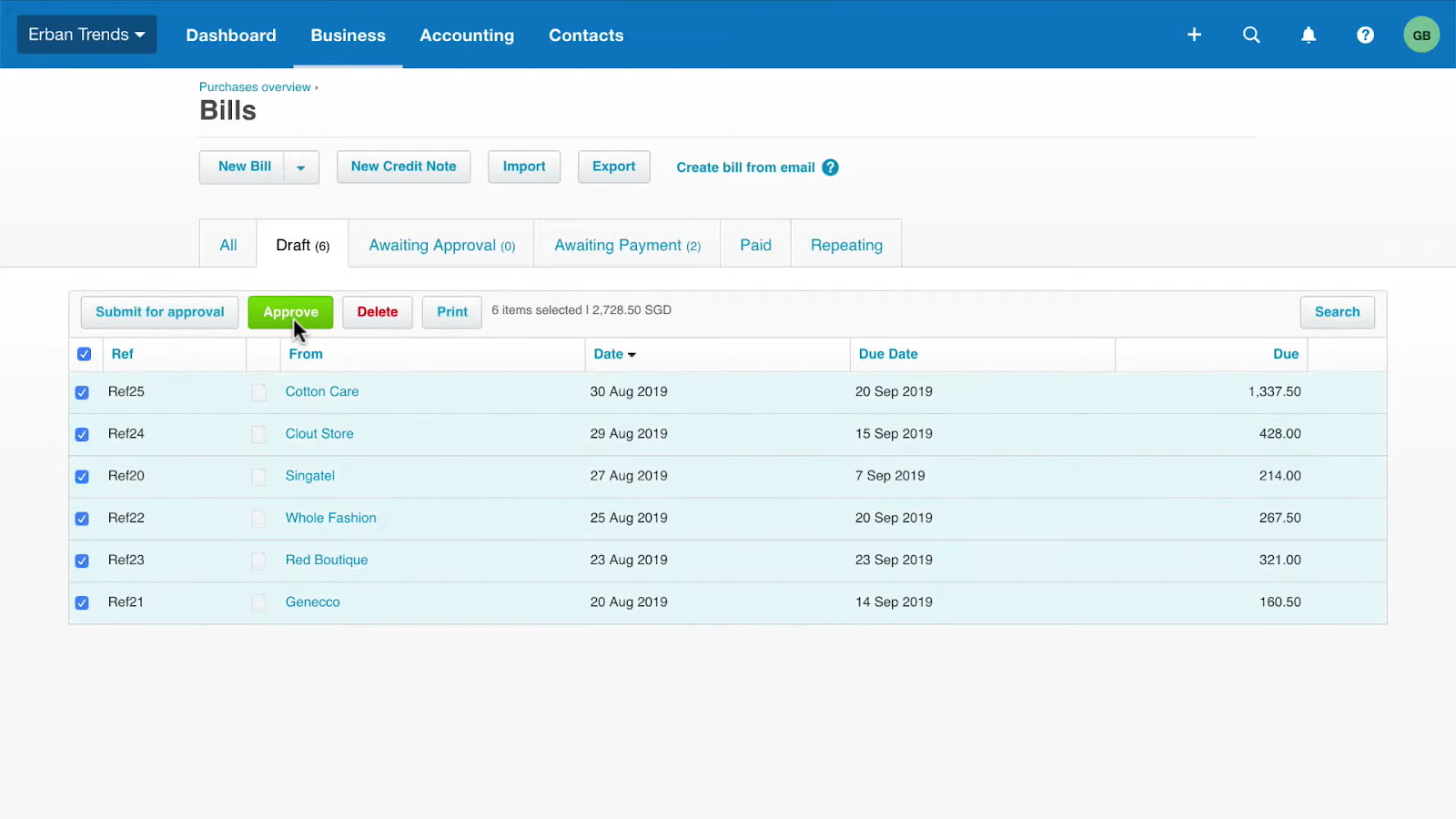Open the Dashboard menu
This screenshot has height=819, width=1456.
[231, 35]
